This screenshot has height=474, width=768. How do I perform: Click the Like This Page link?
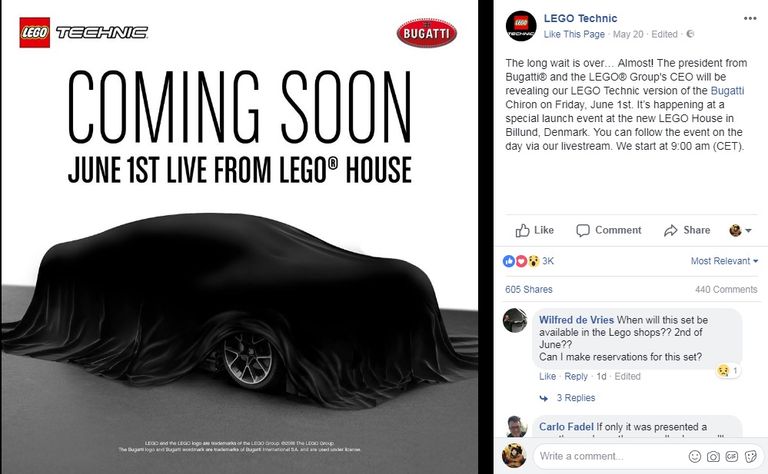pos(574,34)
